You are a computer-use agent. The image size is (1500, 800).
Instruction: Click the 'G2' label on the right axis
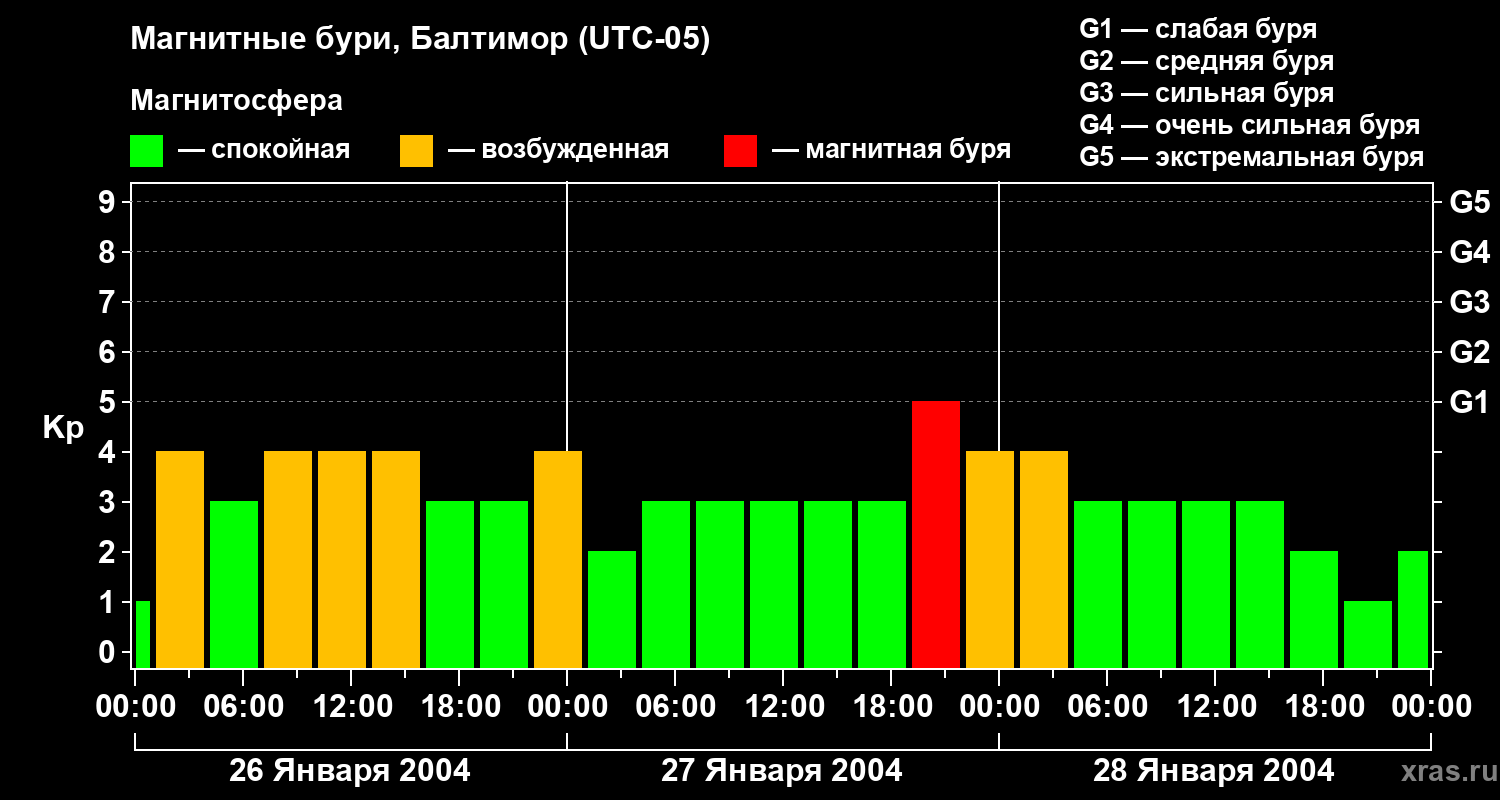tap(1469, 352)
